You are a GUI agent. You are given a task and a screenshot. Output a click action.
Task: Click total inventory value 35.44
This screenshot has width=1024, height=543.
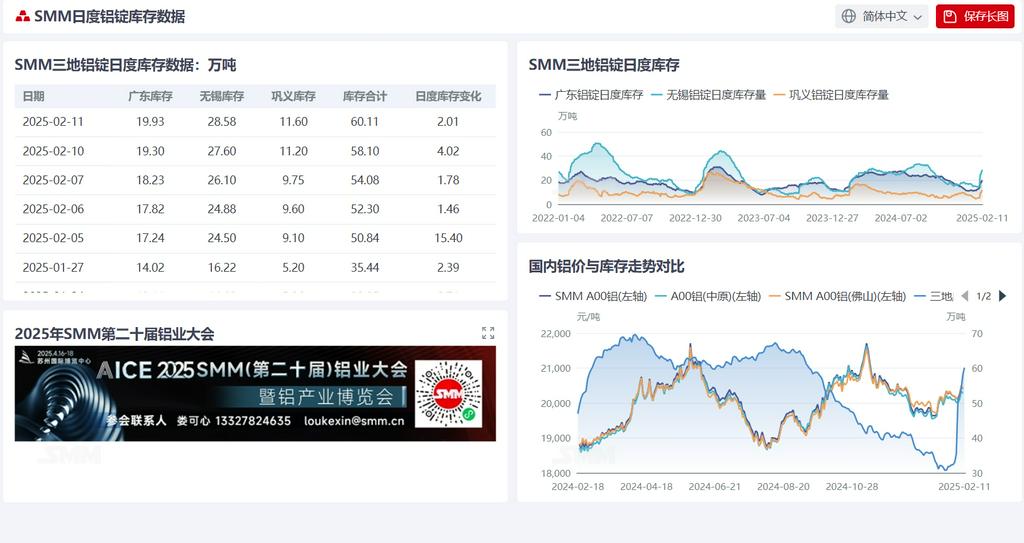pos(364,267)
